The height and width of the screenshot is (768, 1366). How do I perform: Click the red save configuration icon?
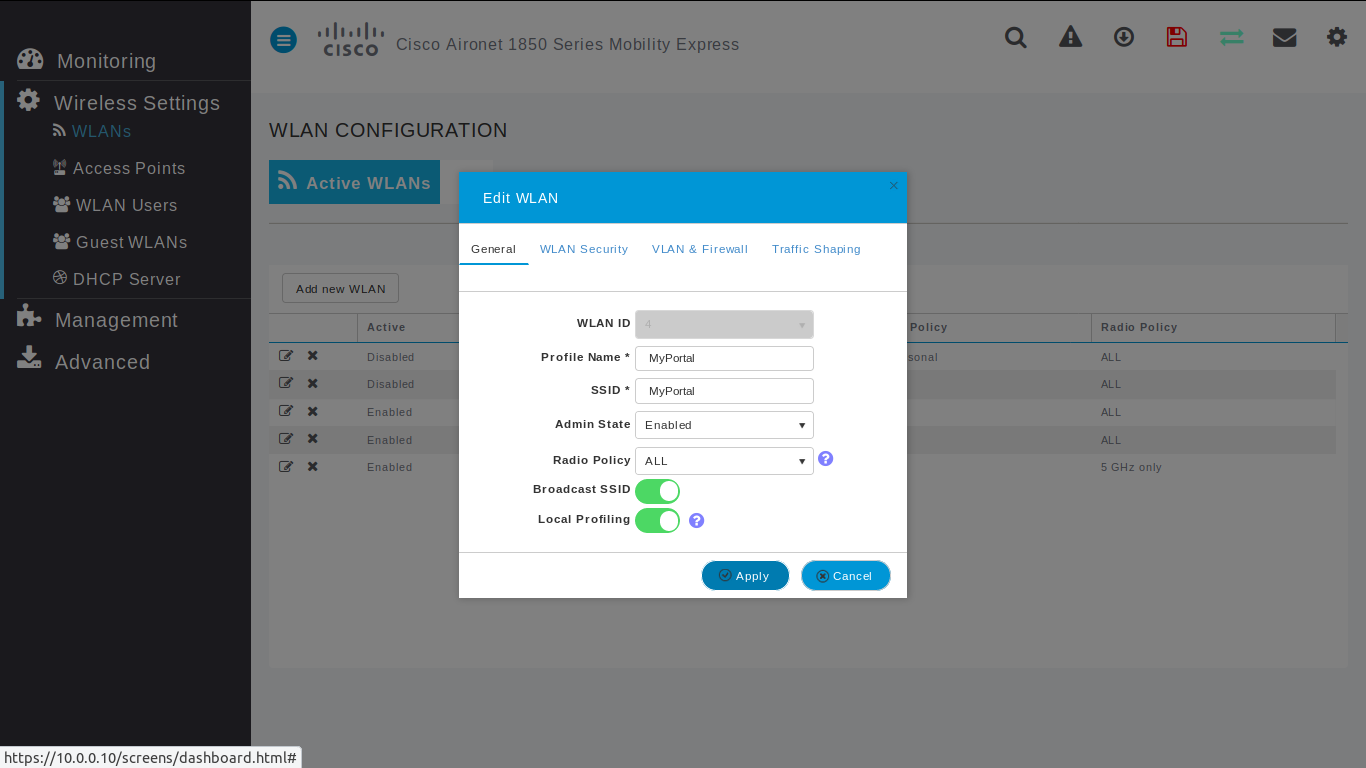[1177, 38]
